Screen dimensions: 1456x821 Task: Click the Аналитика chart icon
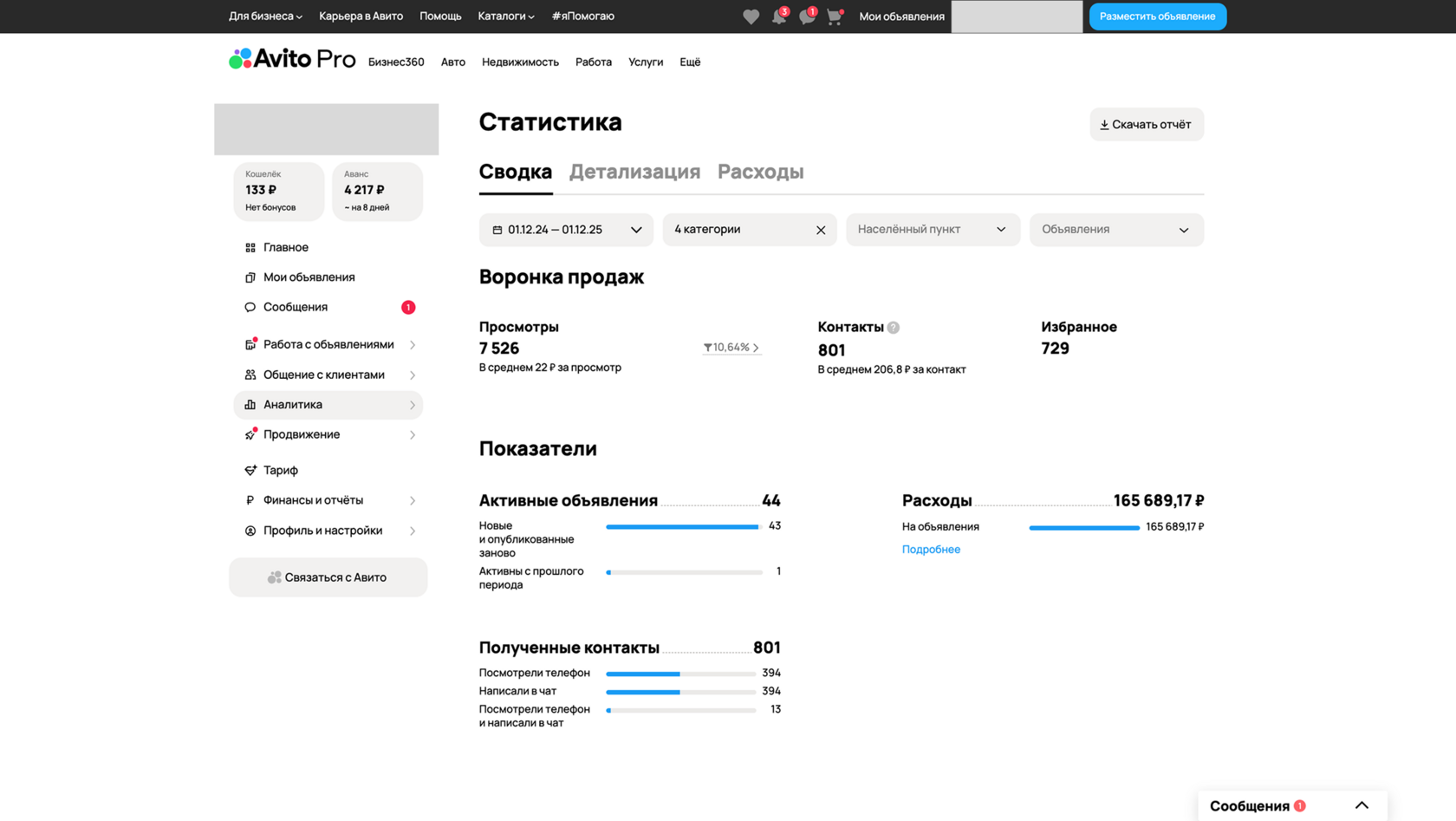tap(250, 405)
